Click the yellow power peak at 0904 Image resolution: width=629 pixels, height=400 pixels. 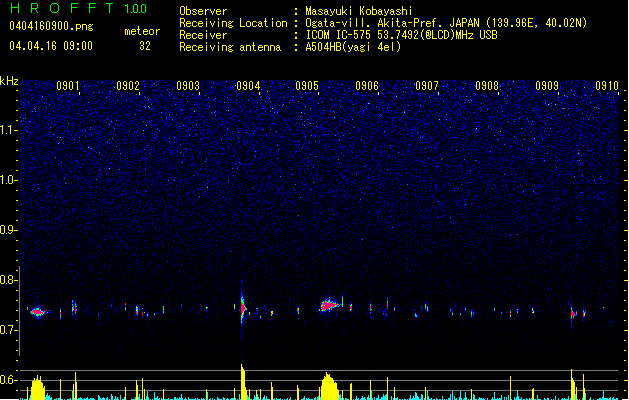(243, 382)
